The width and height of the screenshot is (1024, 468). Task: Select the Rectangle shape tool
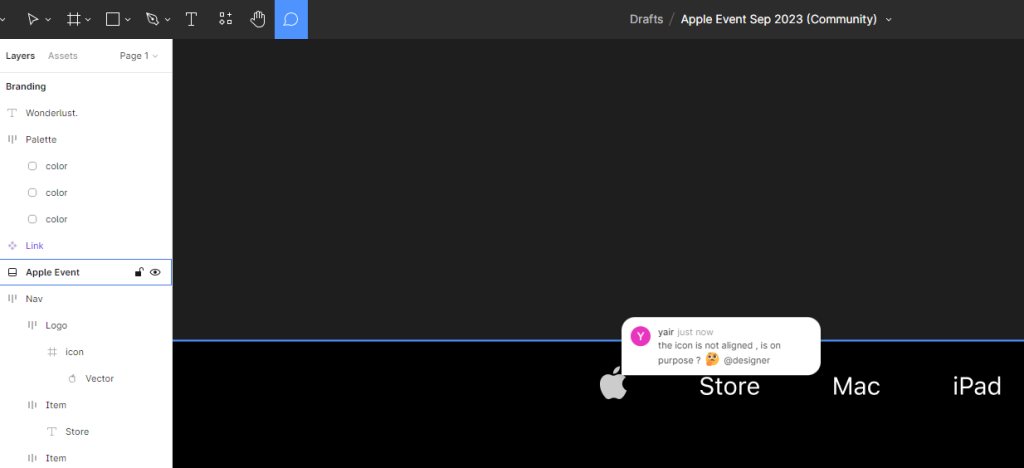[113, 19]
